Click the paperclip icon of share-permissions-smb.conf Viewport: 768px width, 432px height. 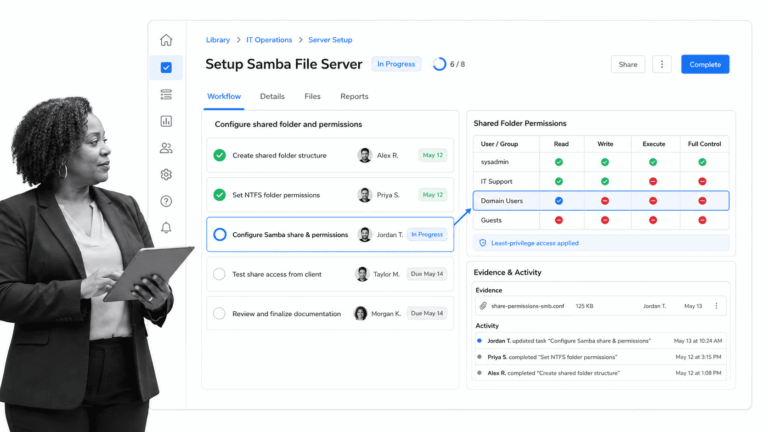point(483,306)
